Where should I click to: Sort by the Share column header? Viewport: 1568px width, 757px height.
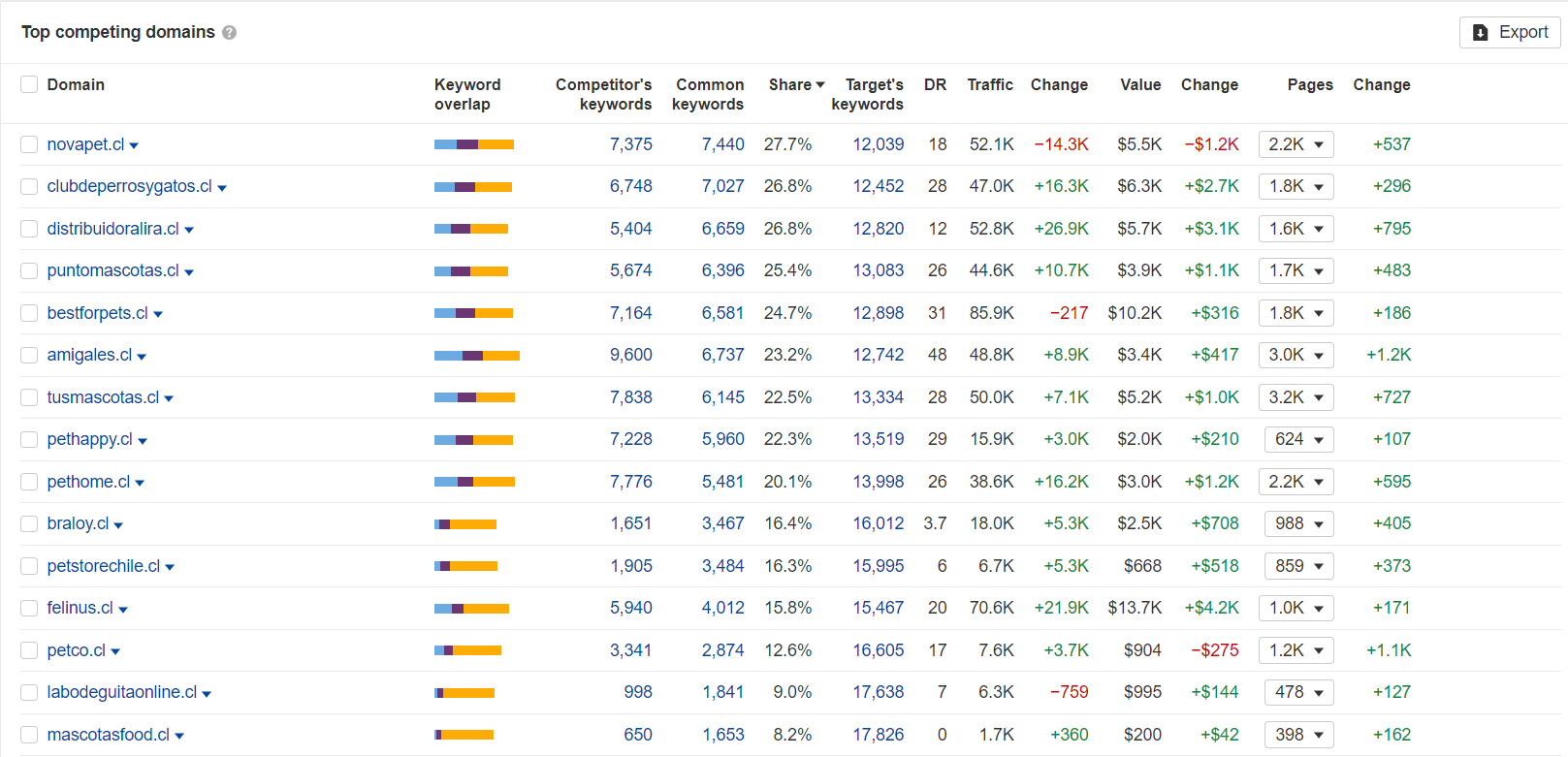796,84
